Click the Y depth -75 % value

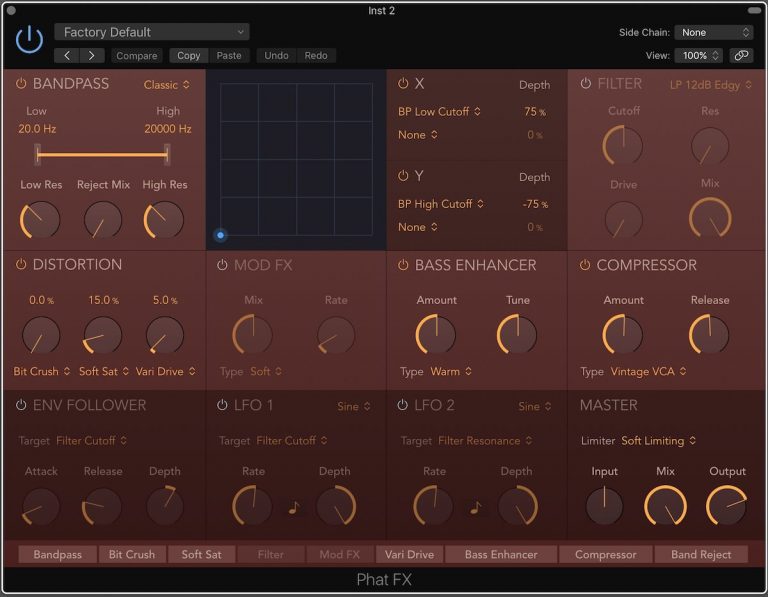535,204
